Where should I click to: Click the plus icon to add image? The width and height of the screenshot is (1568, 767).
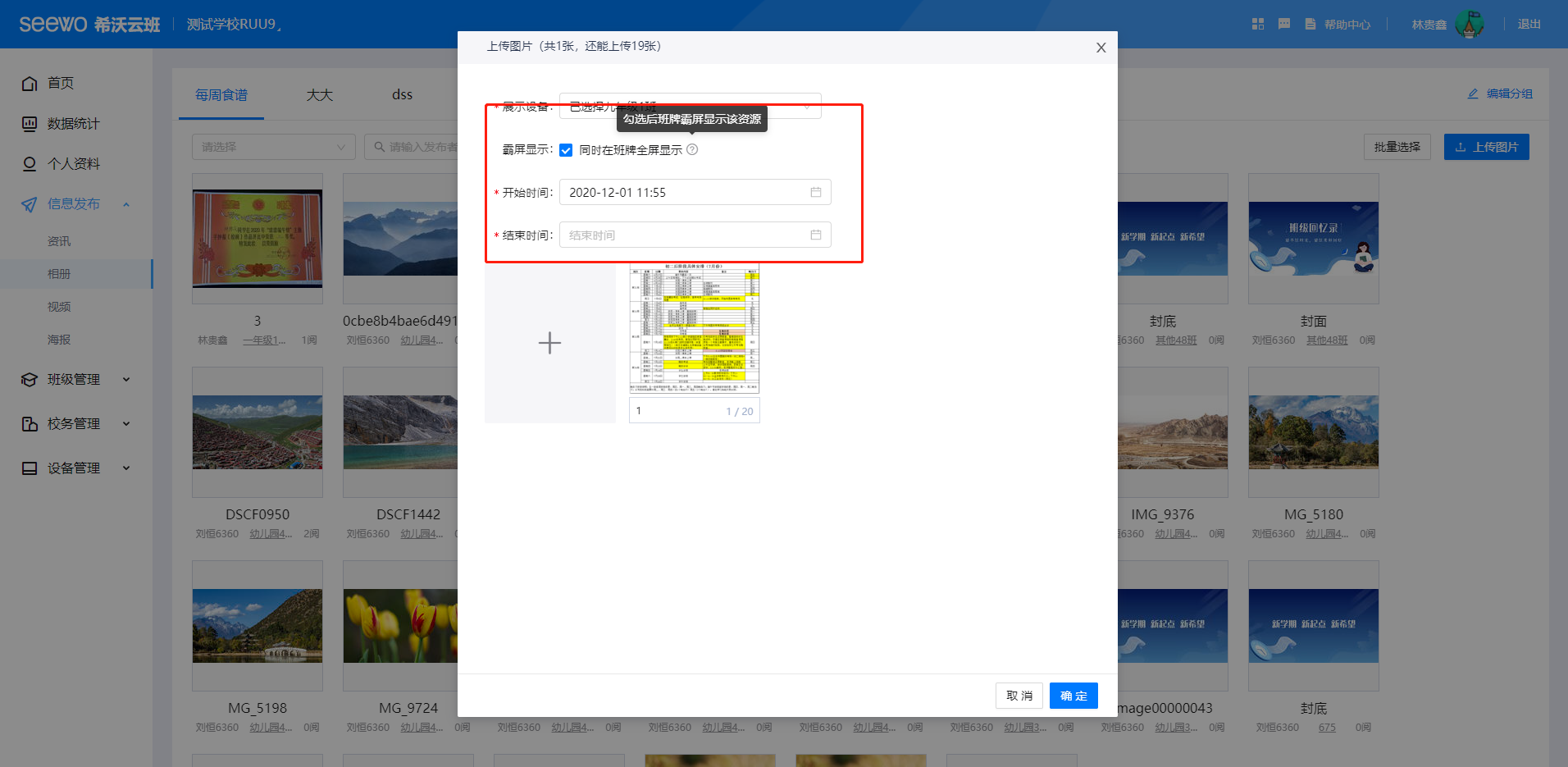point(549,343)
